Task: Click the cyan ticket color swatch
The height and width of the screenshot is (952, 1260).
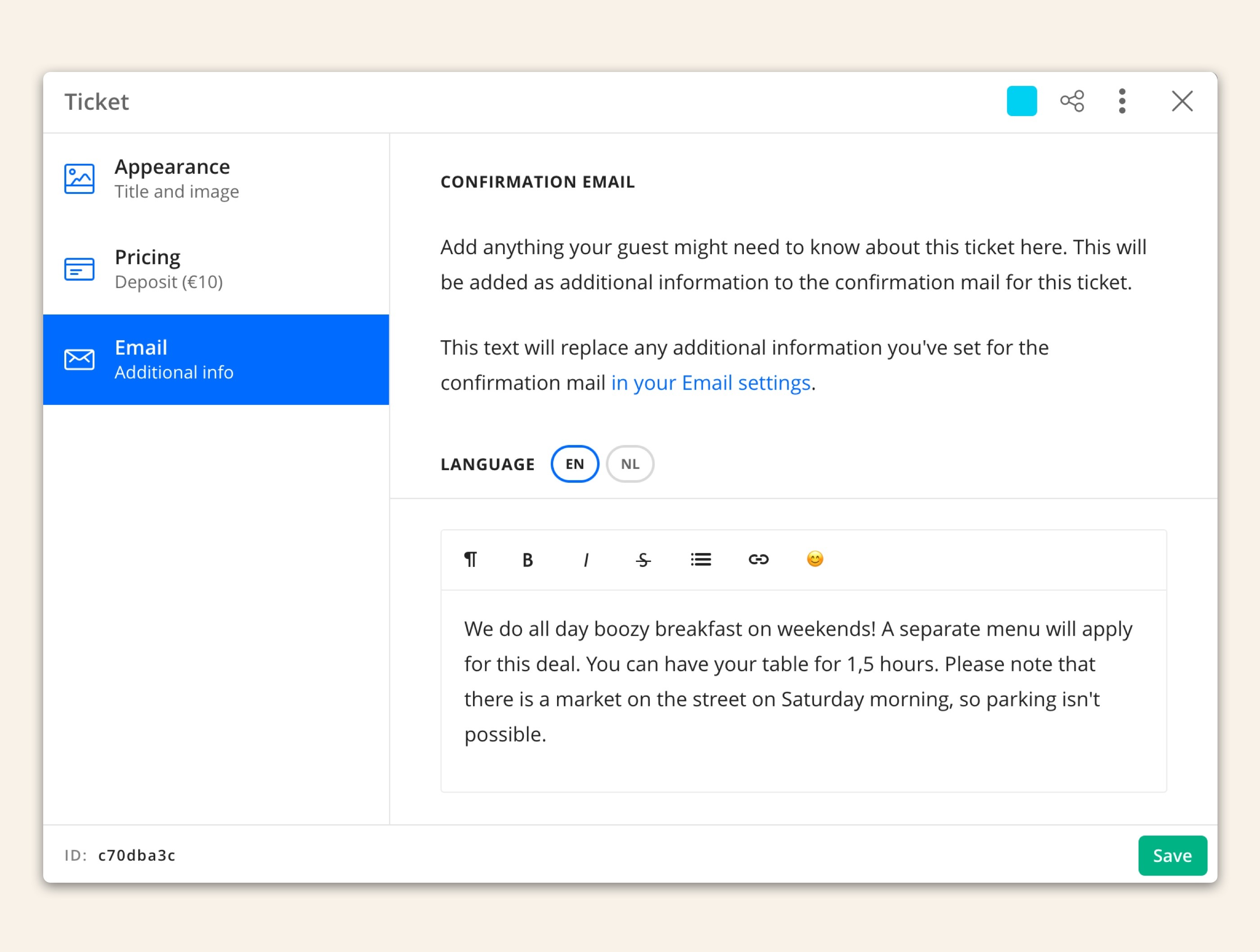Action: click(x=1021, y=101)
